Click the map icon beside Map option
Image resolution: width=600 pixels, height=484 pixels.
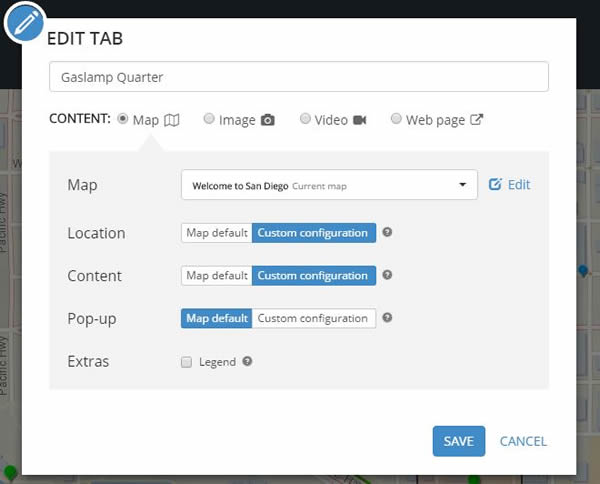(x=172, y=120)
